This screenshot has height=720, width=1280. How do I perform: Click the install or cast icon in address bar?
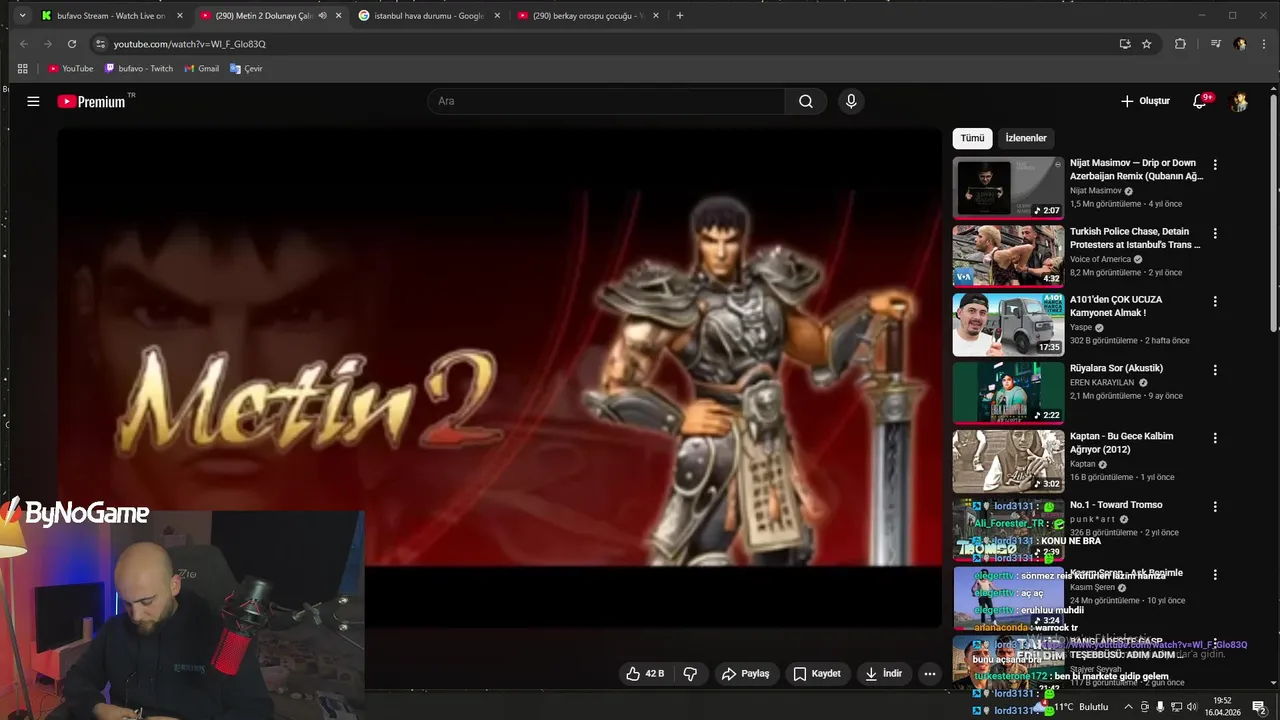(x=1125, y=44)
